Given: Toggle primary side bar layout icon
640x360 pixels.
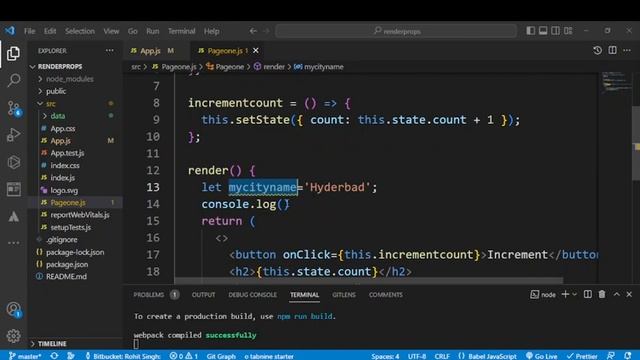Looking at the screenshot, I should tap(531, 31).
